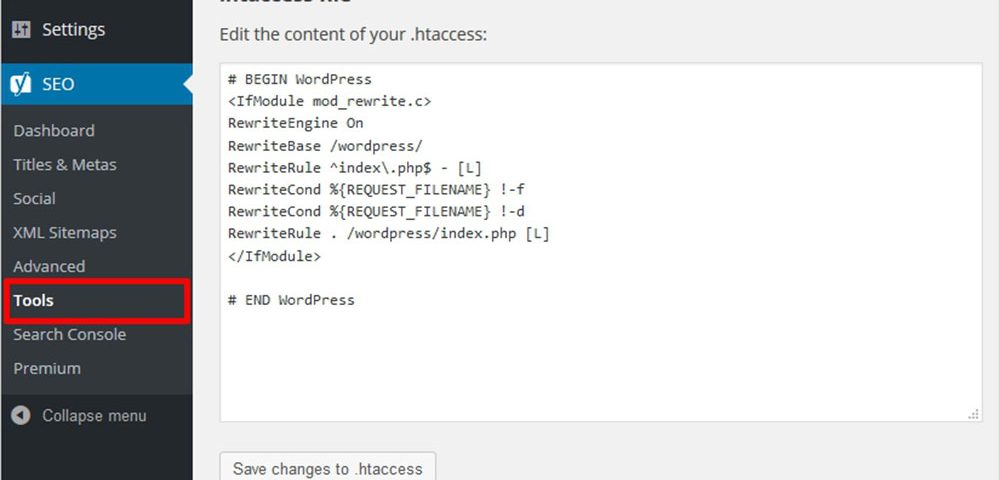Click the END WordPress comment line
Image resolution: width=1000 pixels, height=480 pixels.
point(291,300)
